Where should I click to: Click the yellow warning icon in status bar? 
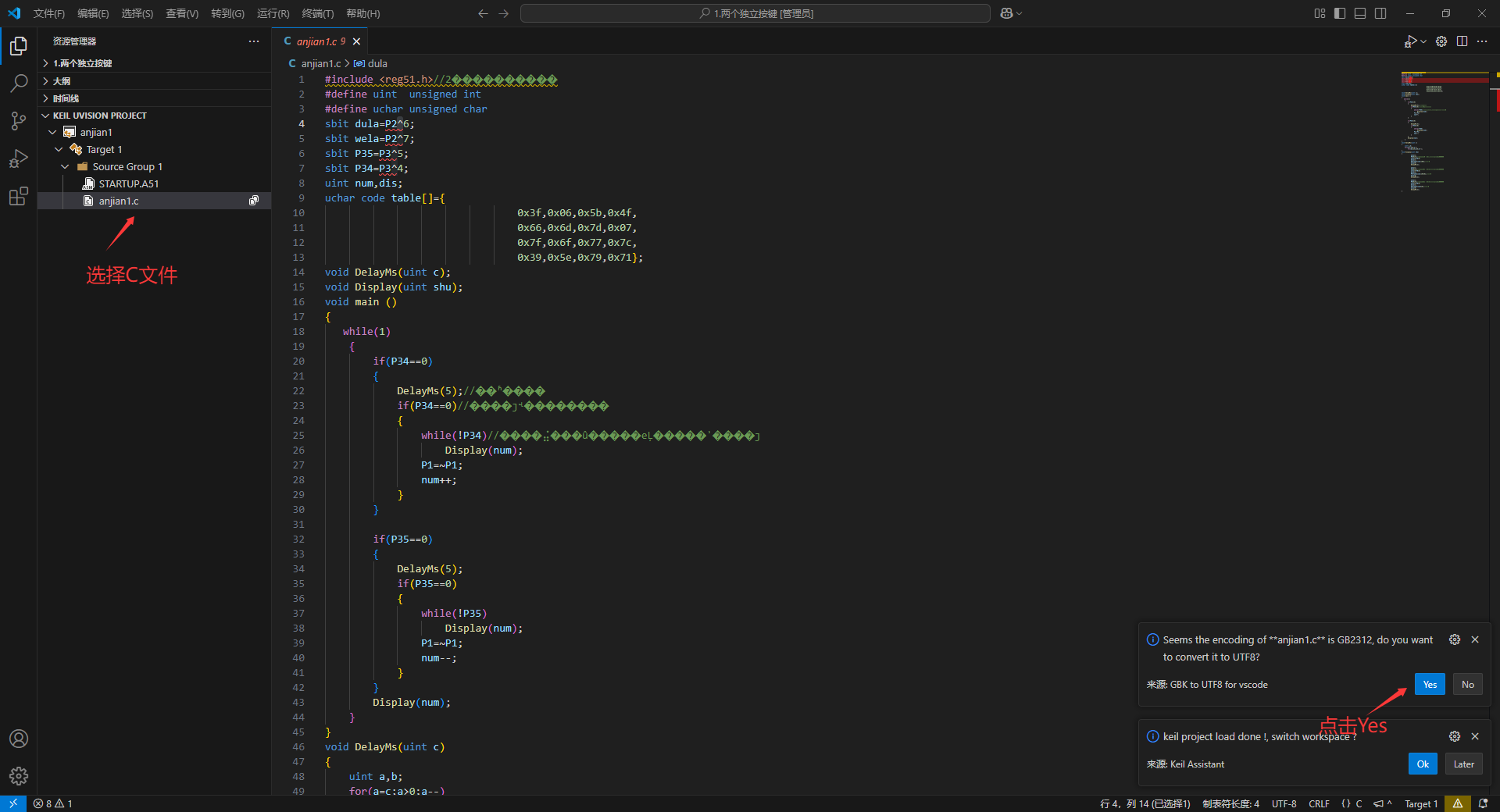(x=1458, y=803)
